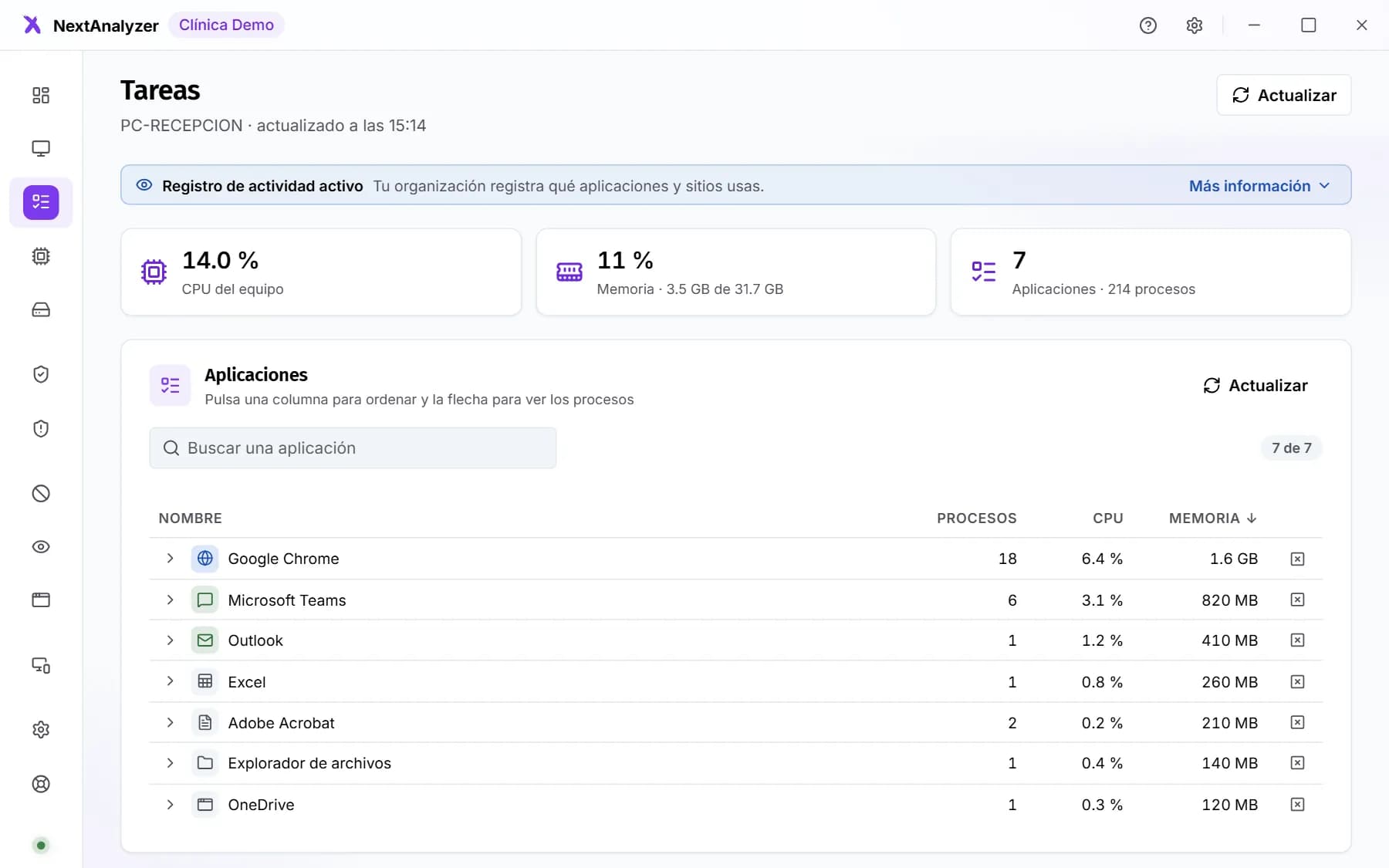Sort by the PROCESOS column
The image size is (1389, 868).
click(x=976, y=518)
